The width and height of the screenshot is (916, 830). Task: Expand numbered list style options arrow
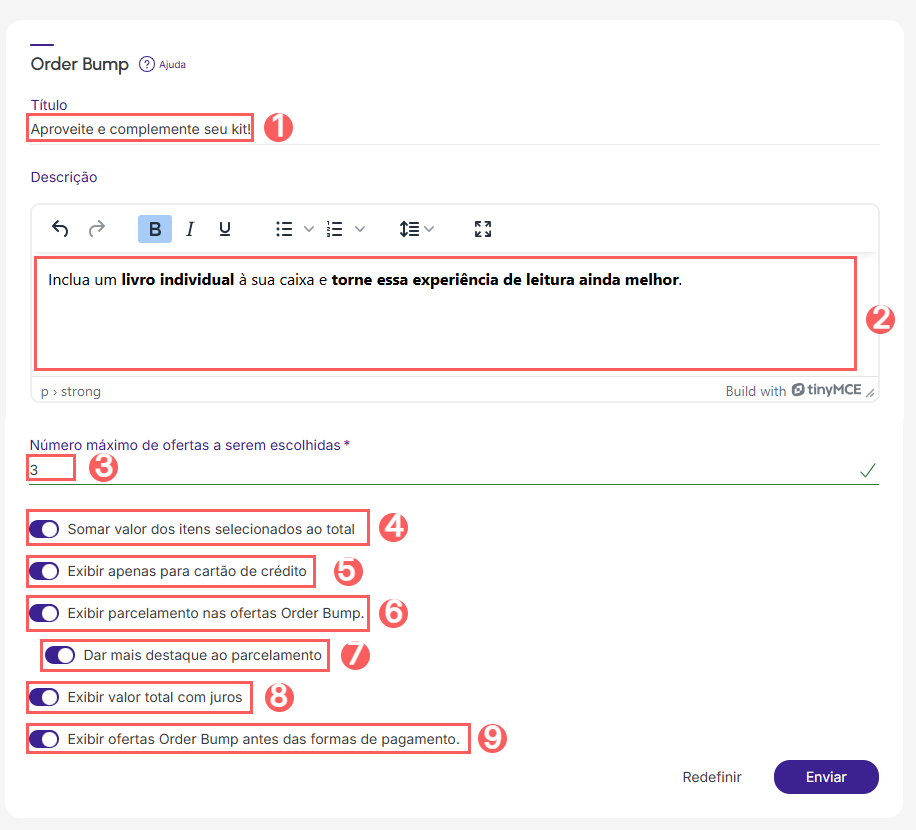360,229
